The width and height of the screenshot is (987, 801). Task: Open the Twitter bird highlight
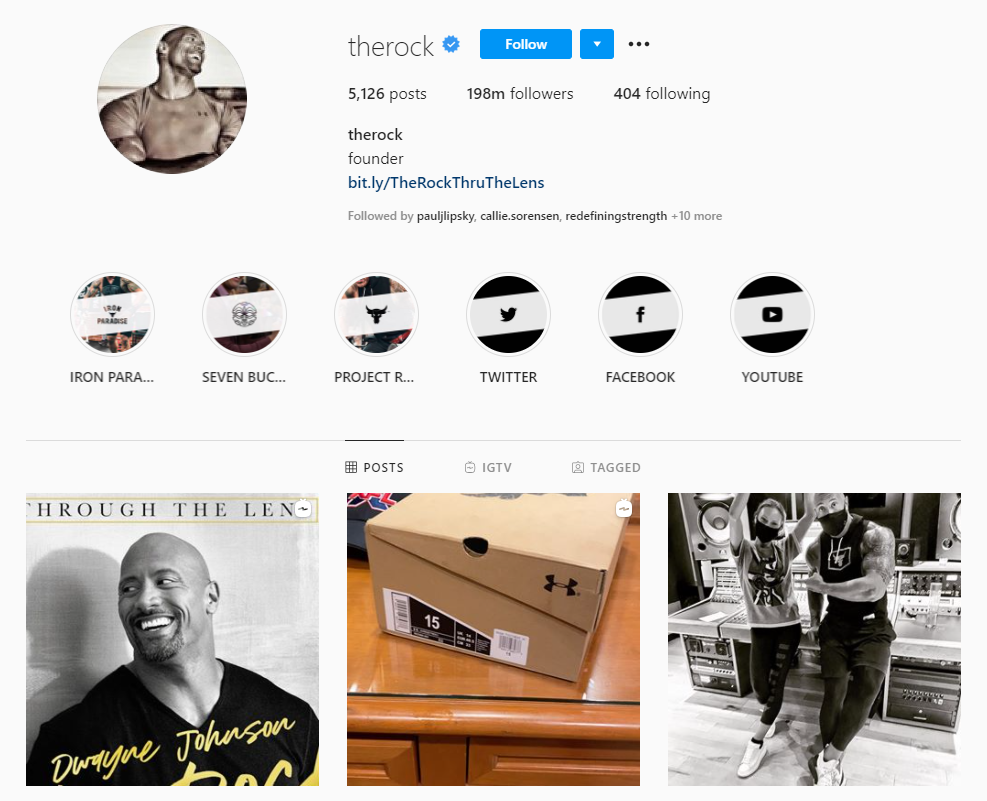[509, 314]
